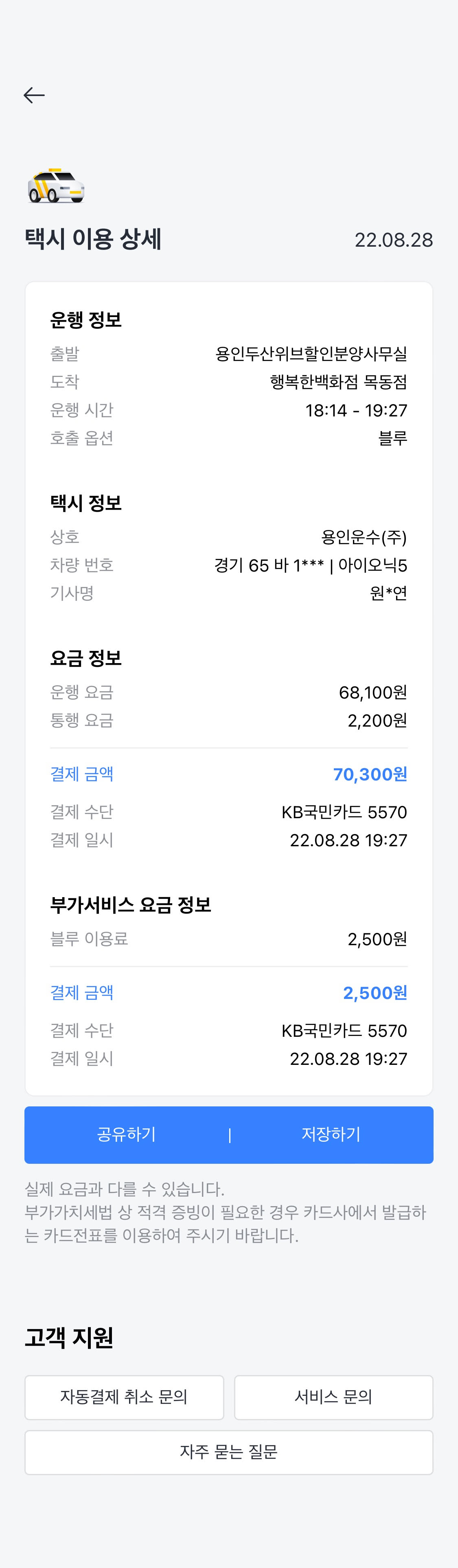458x1568 pixels.
Task: Click the 68,100원 운행 요금 amount
Action: [x=373, y=692]
